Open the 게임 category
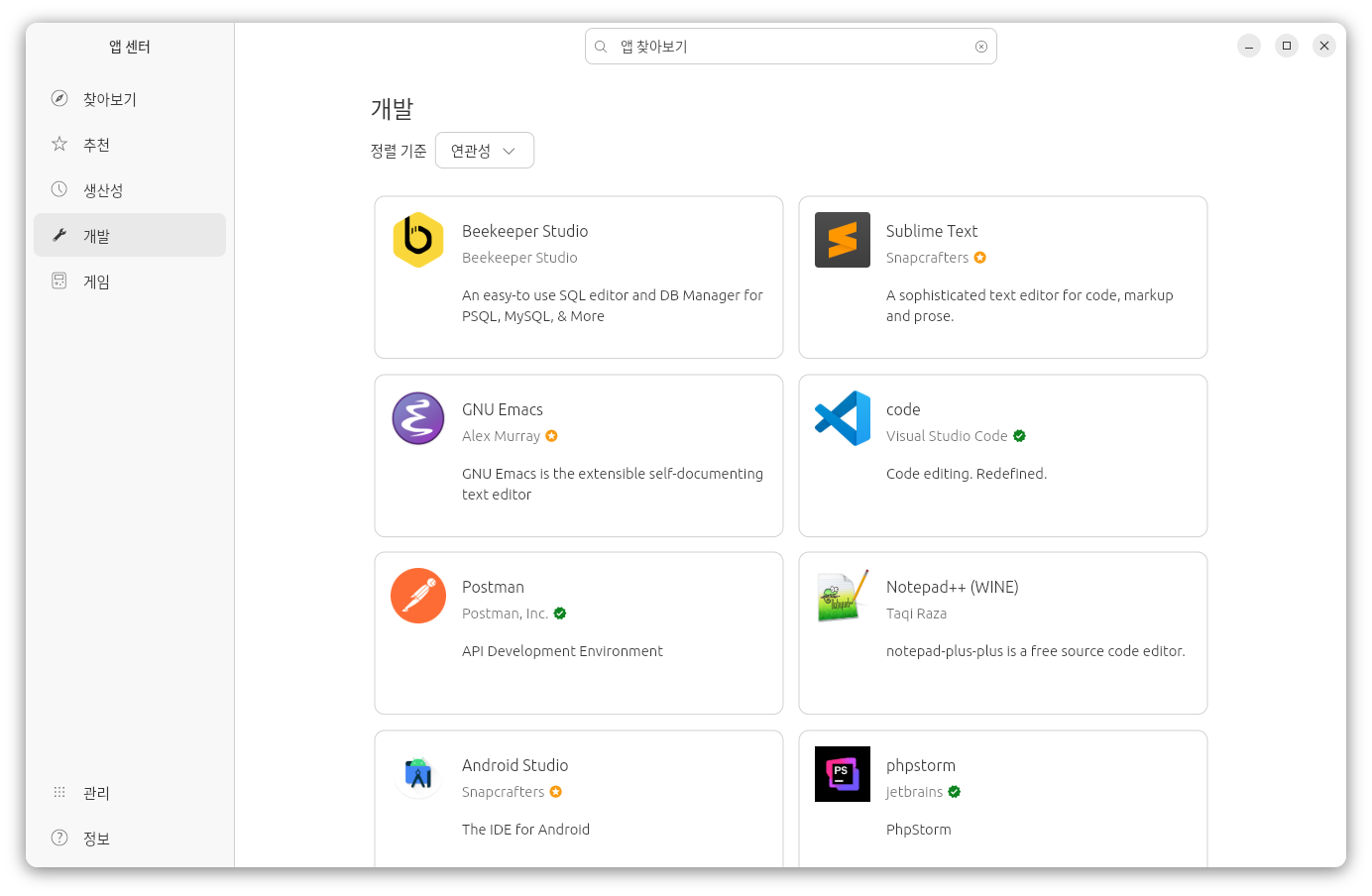Screen dimensions: 1372x896 130,281
